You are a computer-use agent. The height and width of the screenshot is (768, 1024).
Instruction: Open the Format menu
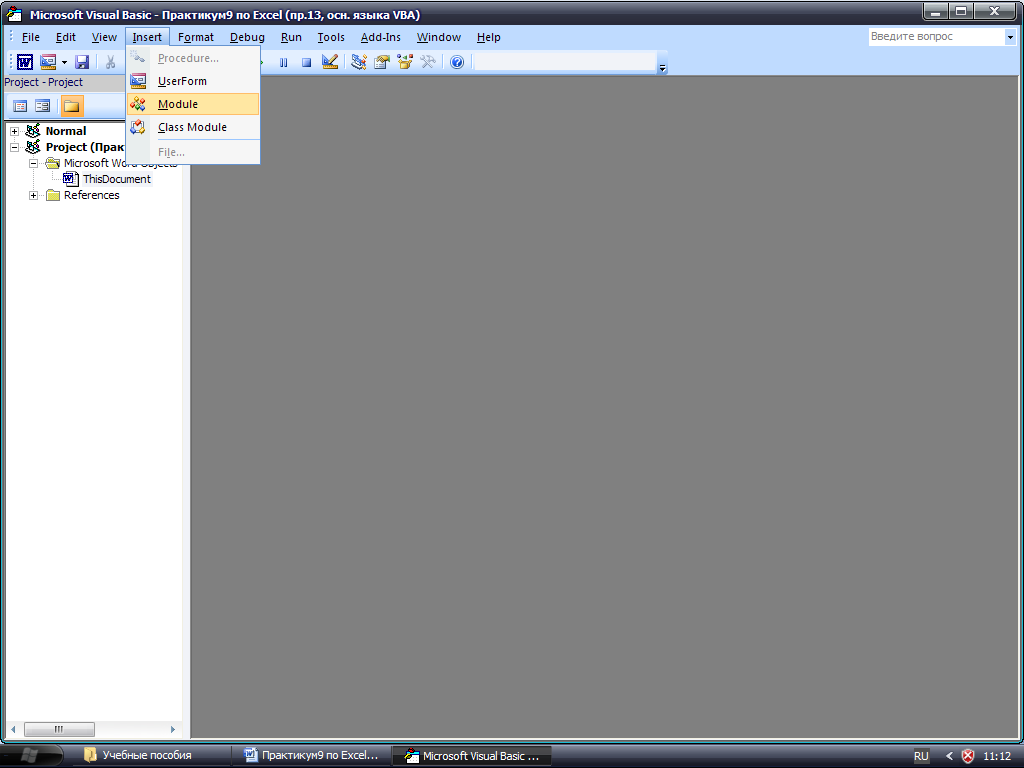pyautogui.click(x=196, y=37)
